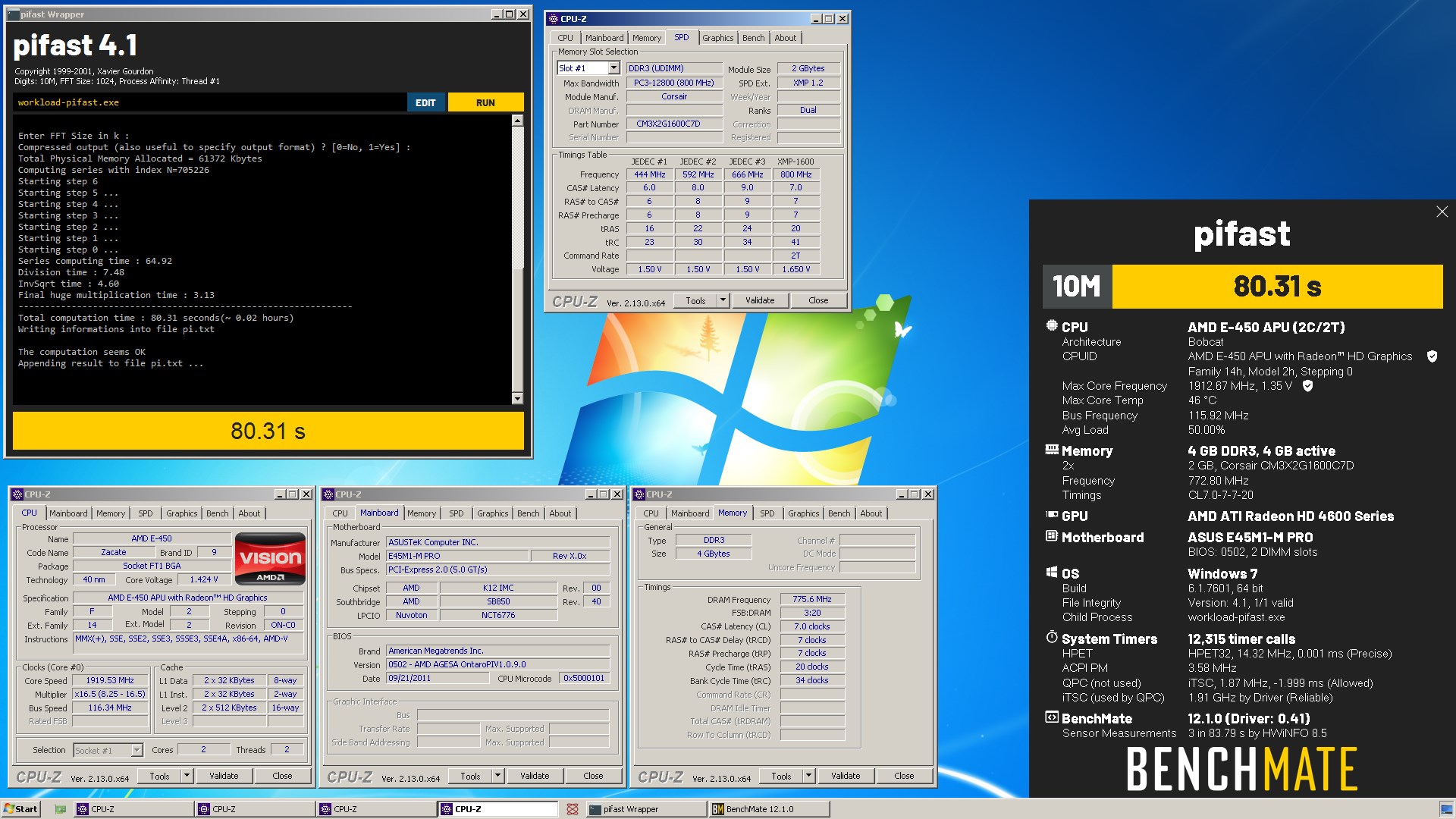Open Bench tab in CPU-Z SPD window
Screen dimensions: 1456x819
[753, 38]
